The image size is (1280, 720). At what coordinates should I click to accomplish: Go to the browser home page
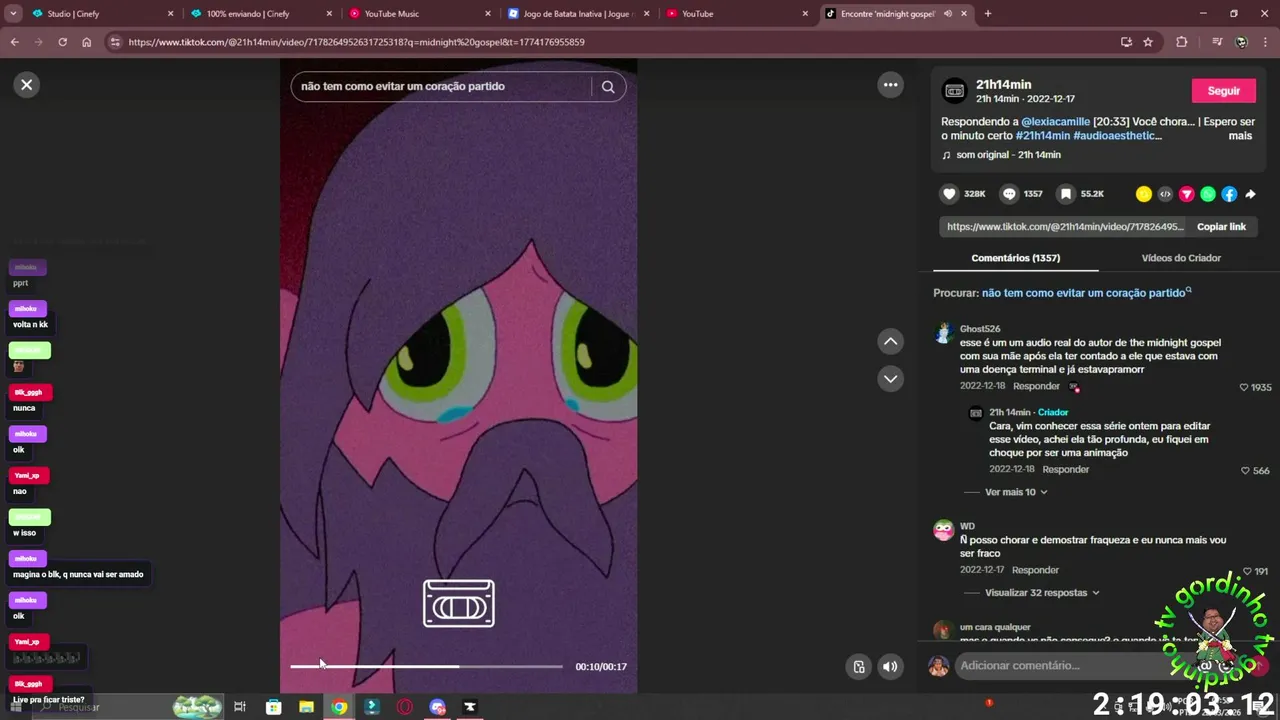tap(87, 42)
